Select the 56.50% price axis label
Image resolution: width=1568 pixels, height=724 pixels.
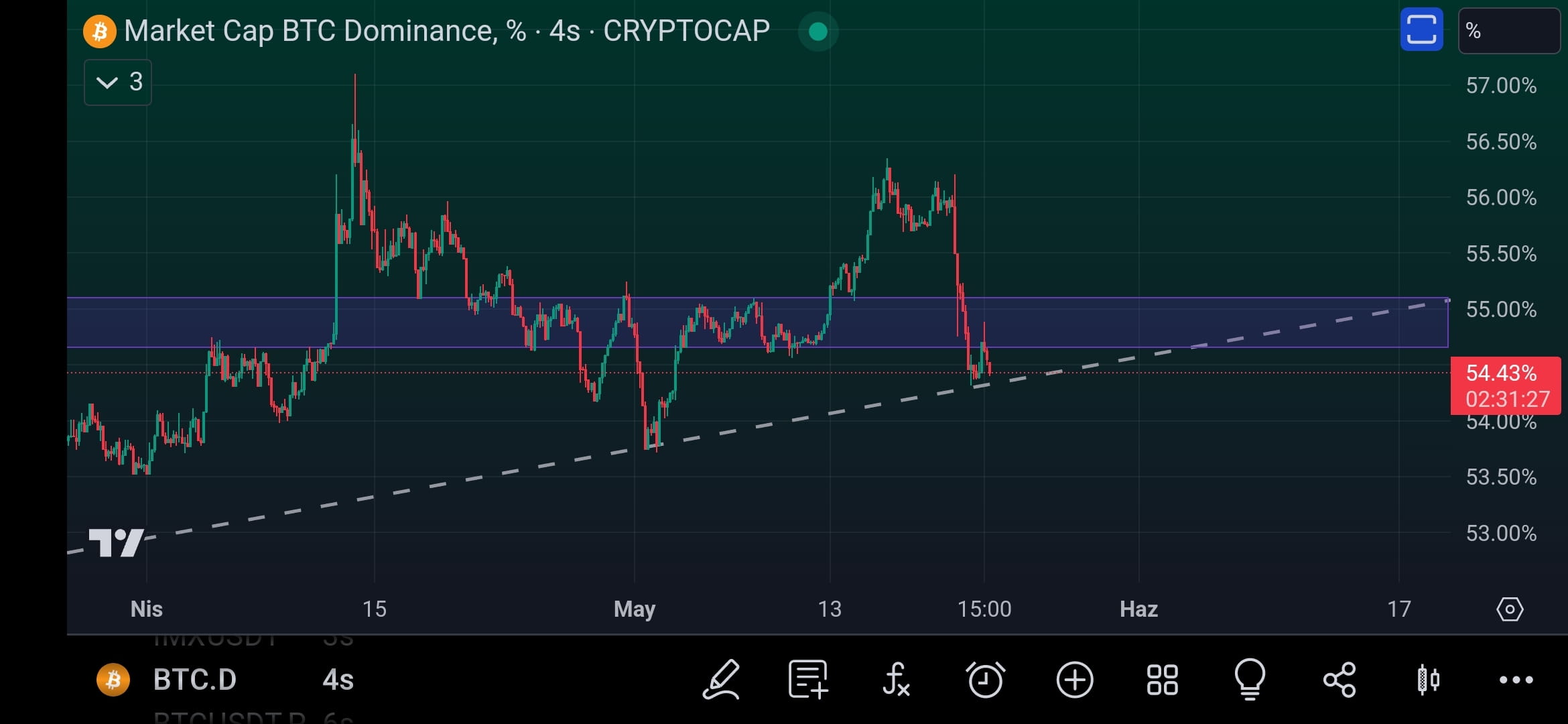(1501, 142)
